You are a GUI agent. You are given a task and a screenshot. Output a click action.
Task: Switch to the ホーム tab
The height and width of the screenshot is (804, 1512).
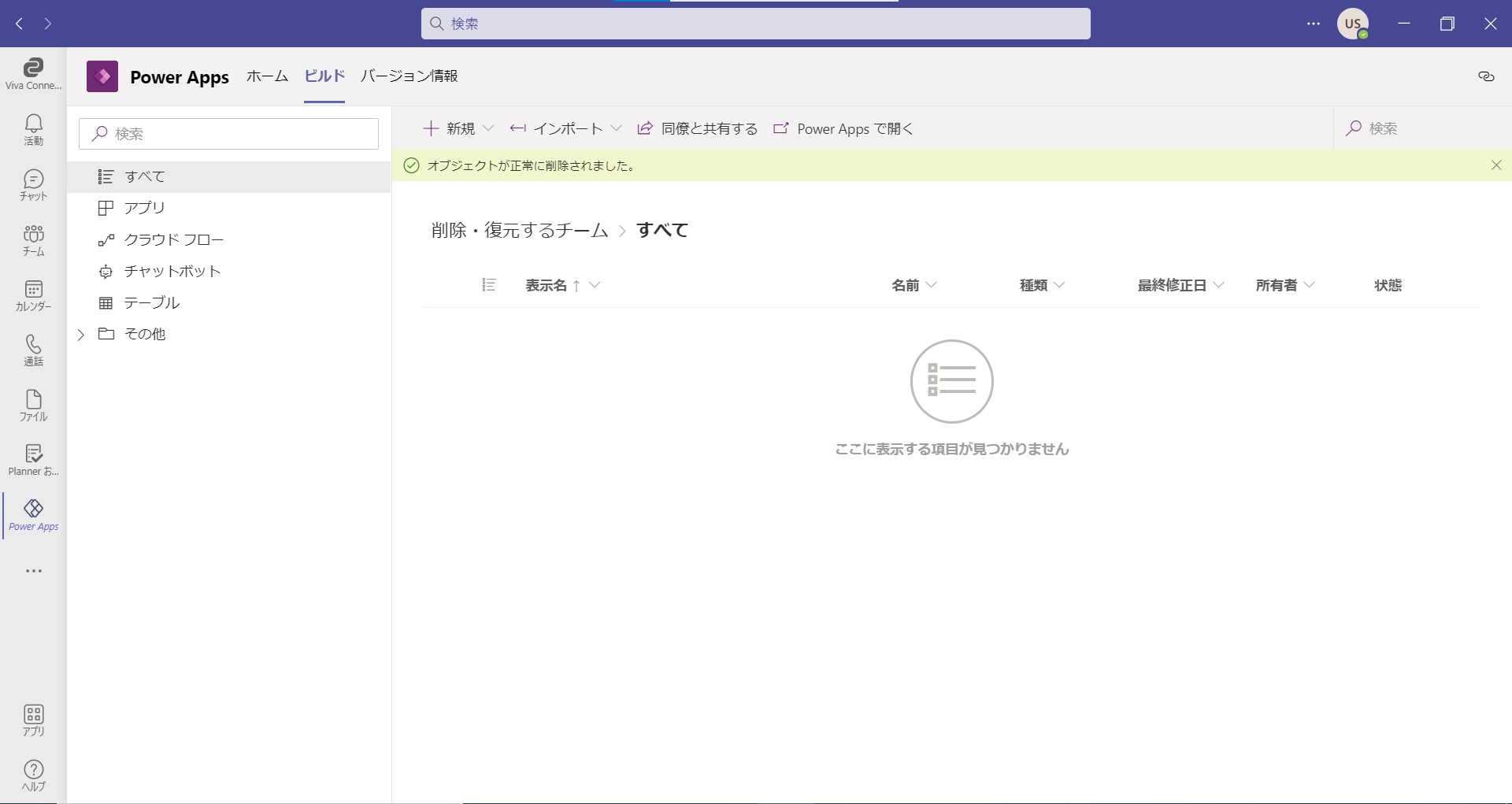coord(267,76)
